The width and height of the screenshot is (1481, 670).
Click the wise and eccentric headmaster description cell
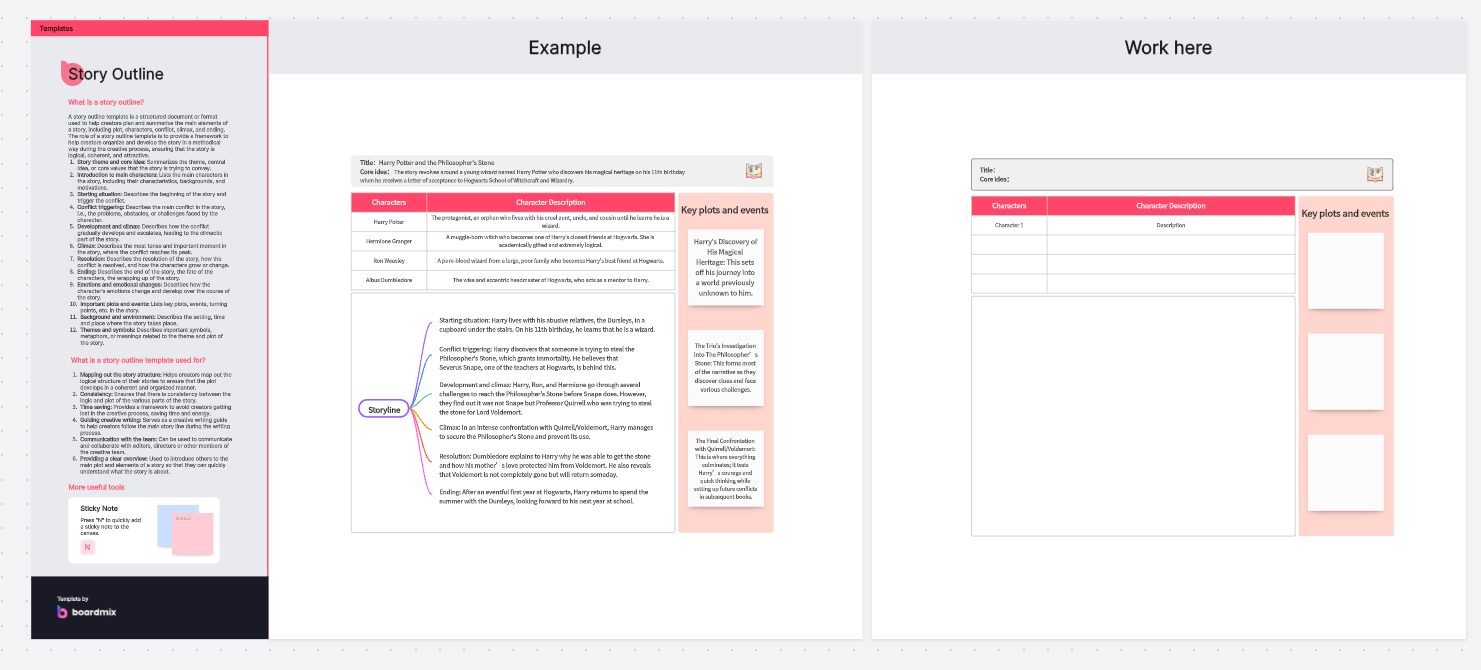tap(550, 281)
